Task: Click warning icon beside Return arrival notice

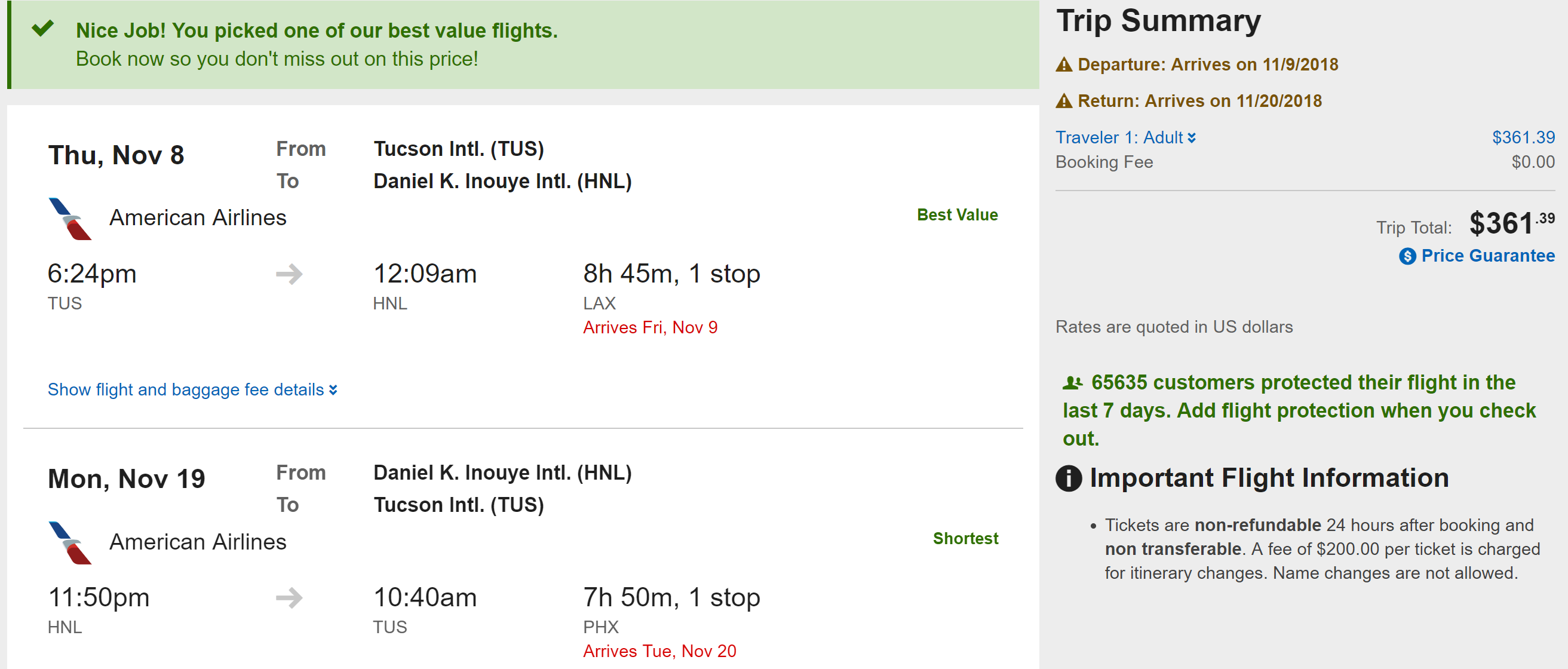Action: click(1063, 101)
